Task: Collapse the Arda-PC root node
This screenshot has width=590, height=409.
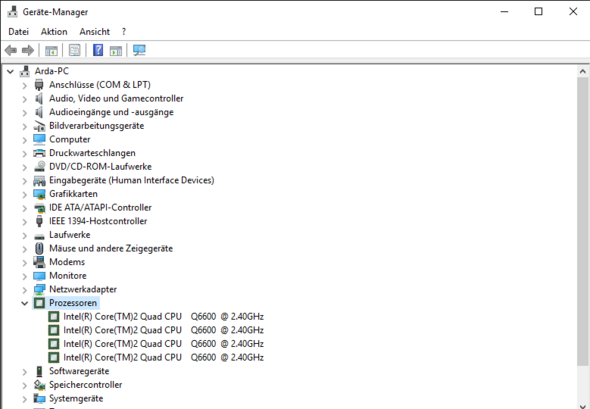Action: [10, 71]
